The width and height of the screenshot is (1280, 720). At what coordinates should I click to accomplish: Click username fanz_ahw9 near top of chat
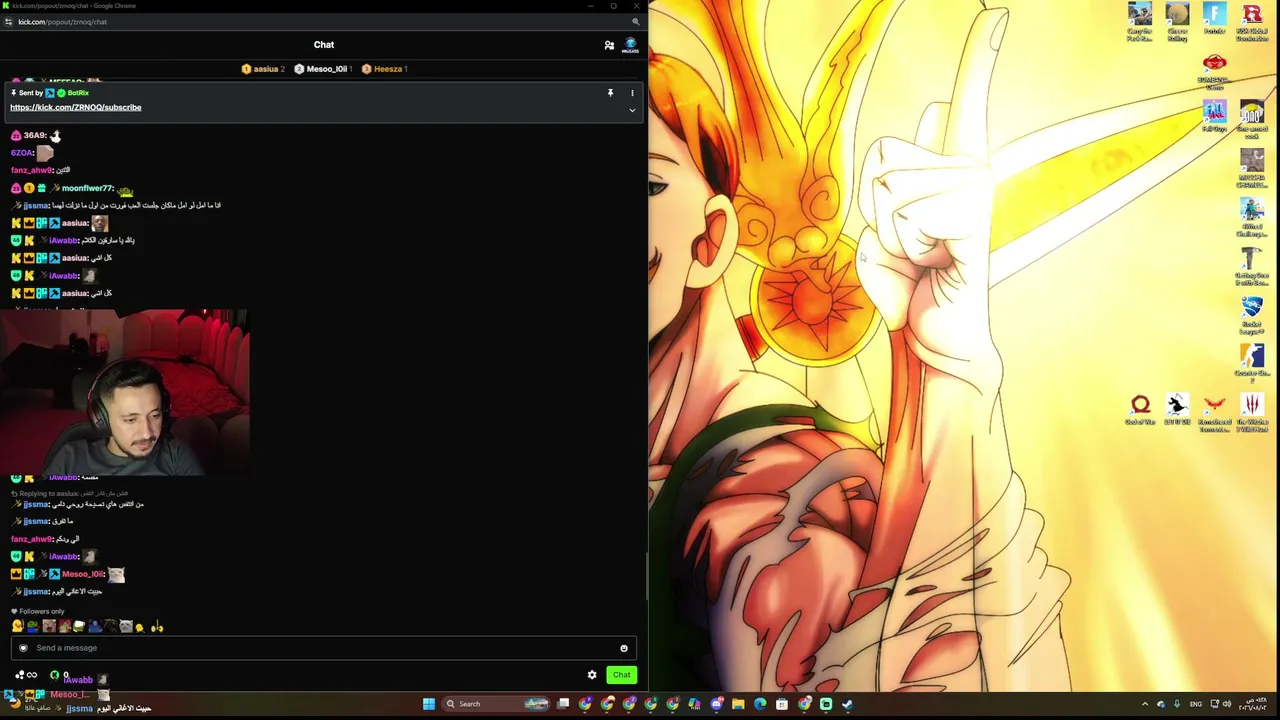(31, 170)
